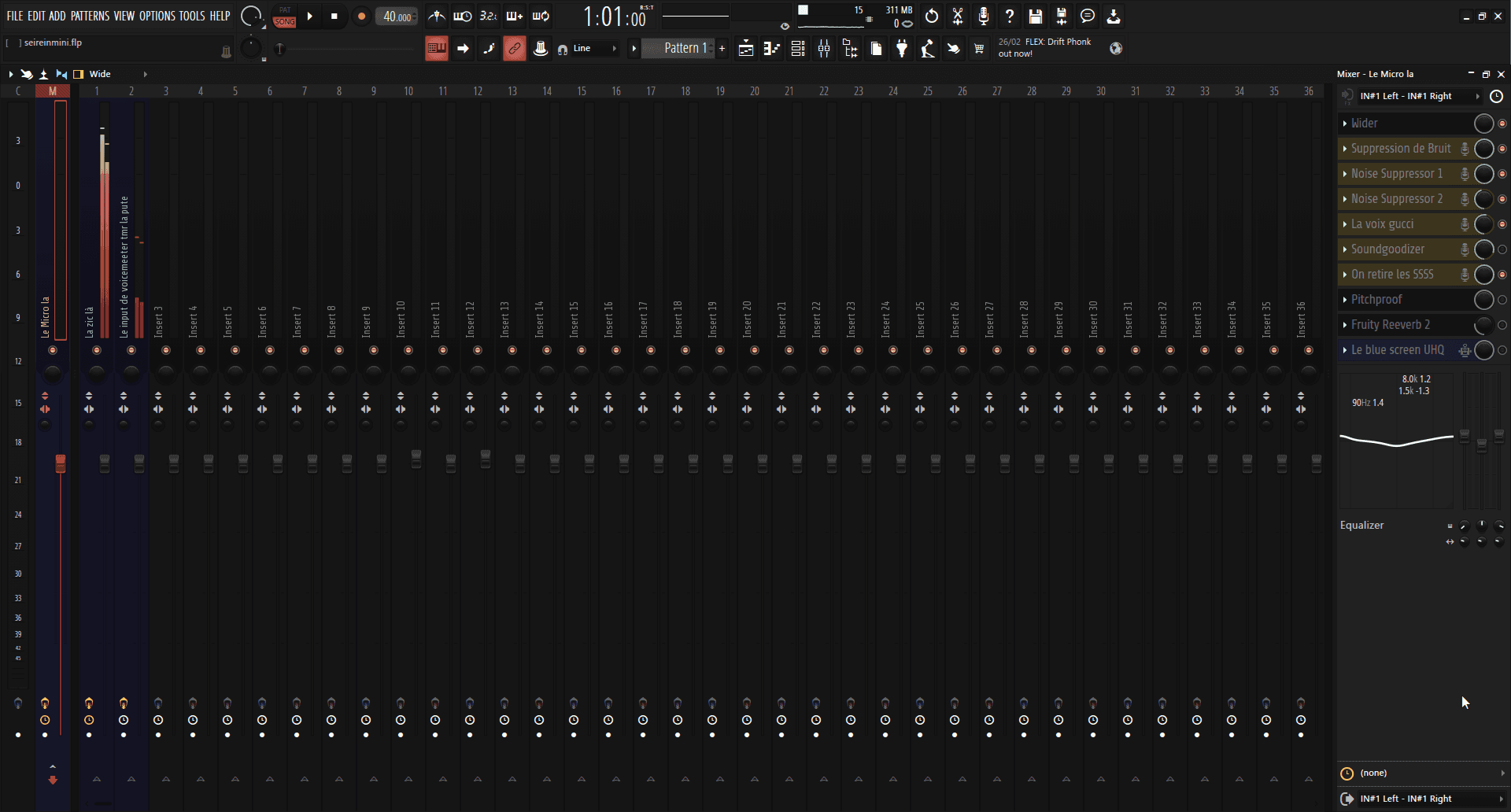
Task: Open the plugin picker
Action: click(902, 48)
